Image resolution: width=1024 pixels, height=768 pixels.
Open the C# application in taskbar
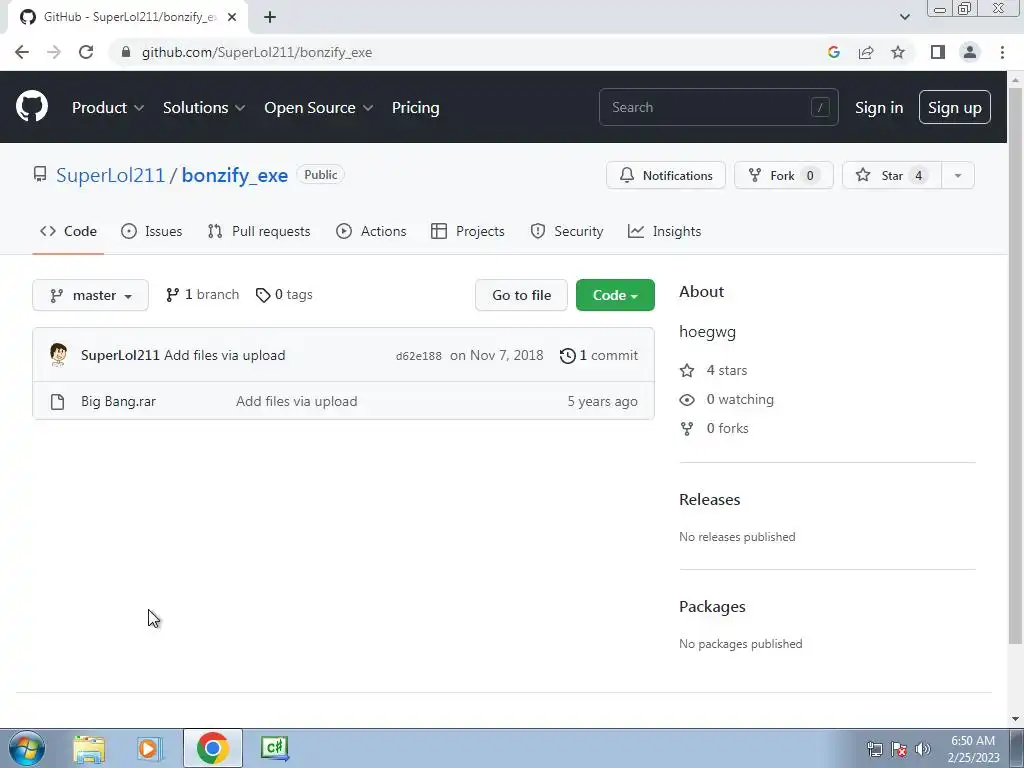274,748
